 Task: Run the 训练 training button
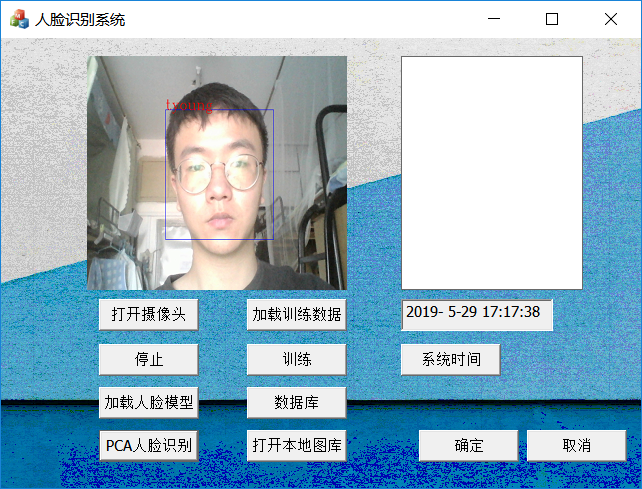click(x=296, y=360)
